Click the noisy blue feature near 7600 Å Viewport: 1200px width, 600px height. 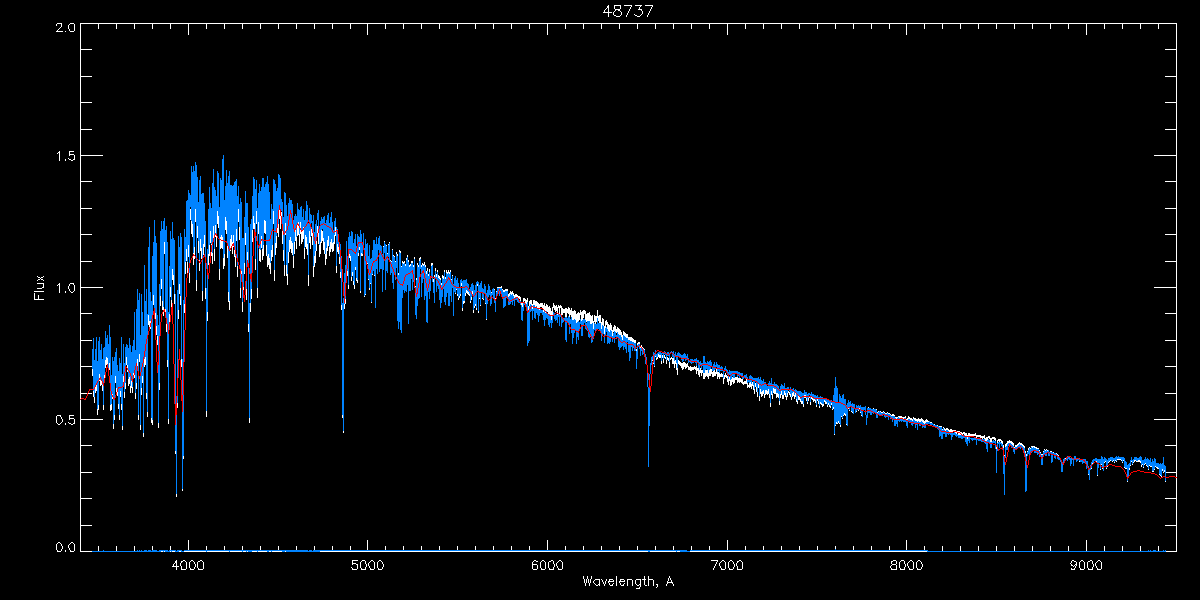coord(836,408)
